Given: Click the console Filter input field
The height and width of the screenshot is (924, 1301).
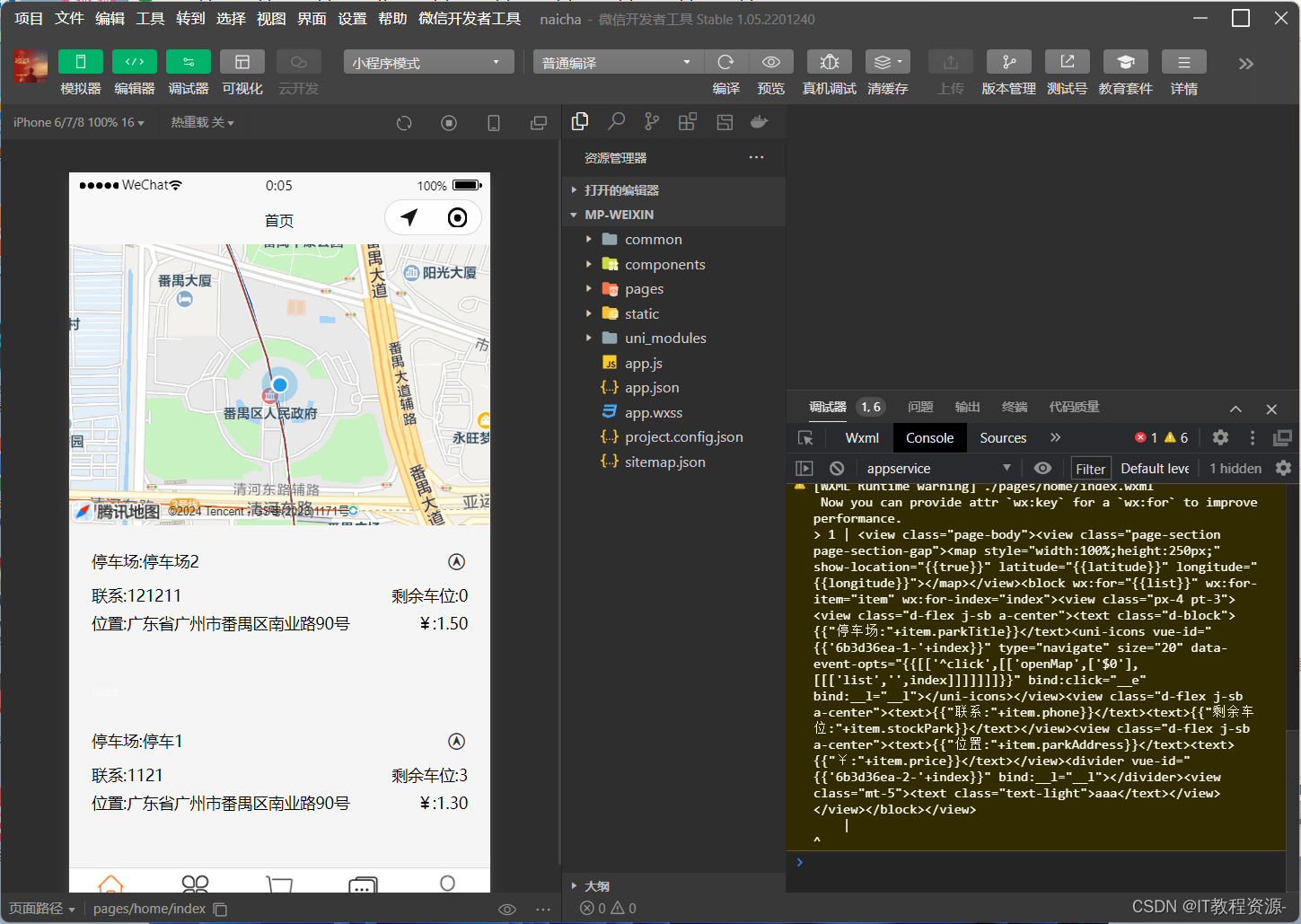Looking at the screenshot, I should point(1091,468).
